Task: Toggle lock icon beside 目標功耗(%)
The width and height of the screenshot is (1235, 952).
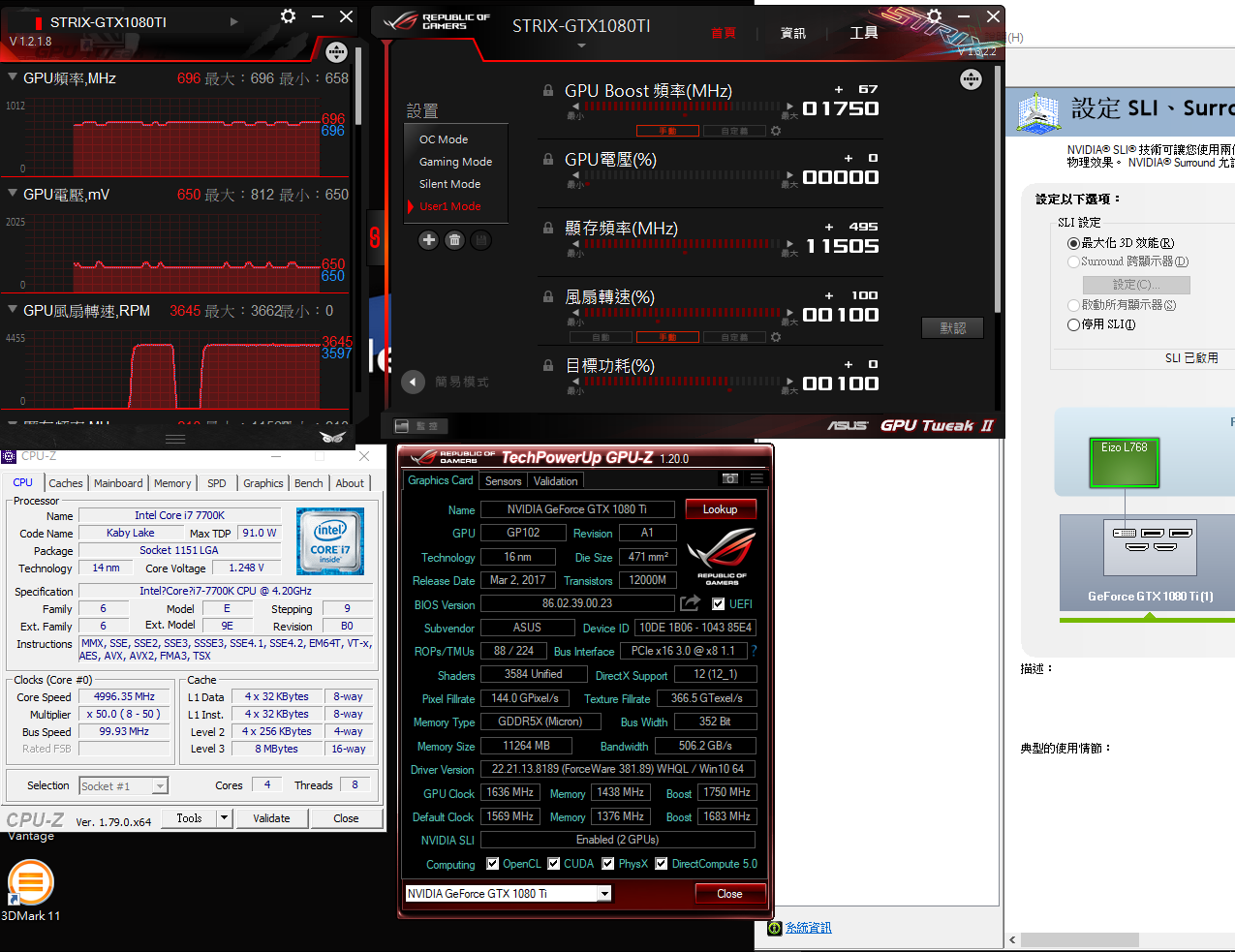Action: tap(548, 365)
